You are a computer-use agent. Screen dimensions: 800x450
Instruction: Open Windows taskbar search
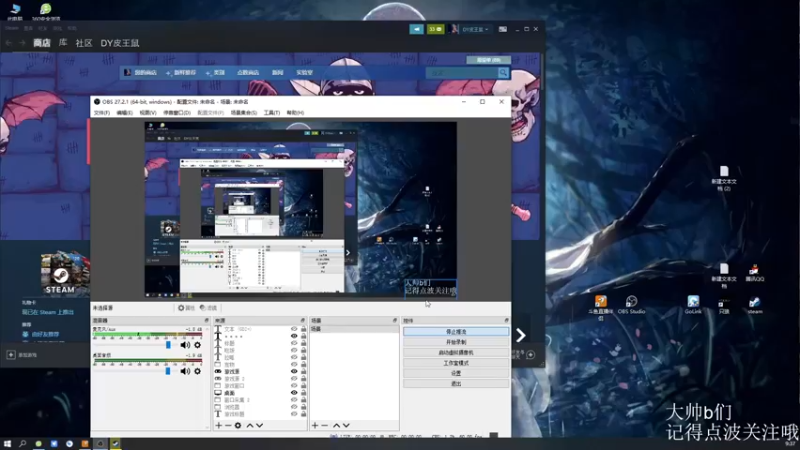[x=22, y=443]
